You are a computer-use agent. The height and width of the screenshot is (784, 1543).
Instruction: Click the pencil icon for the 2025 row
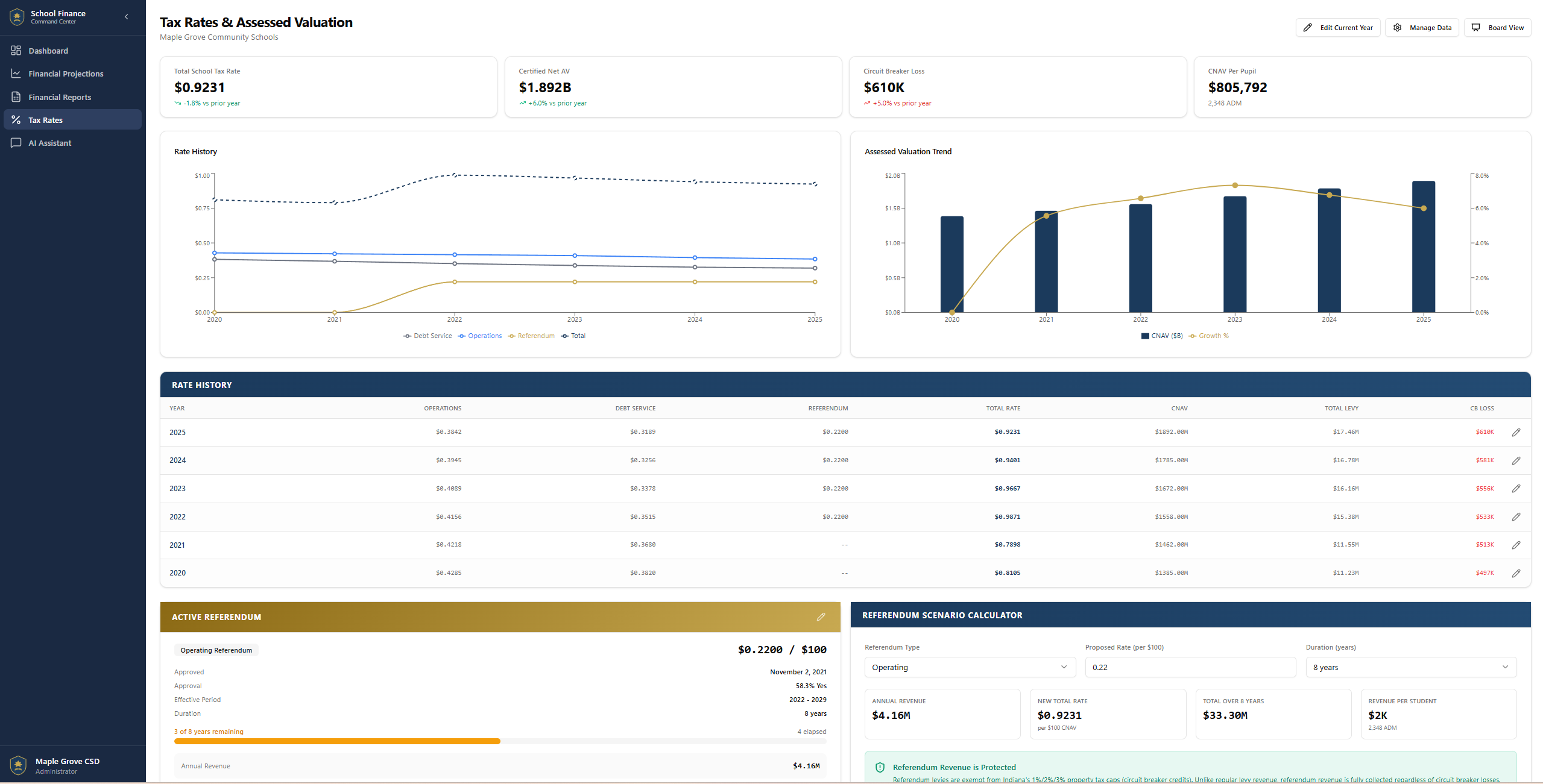coord(1516,432)
